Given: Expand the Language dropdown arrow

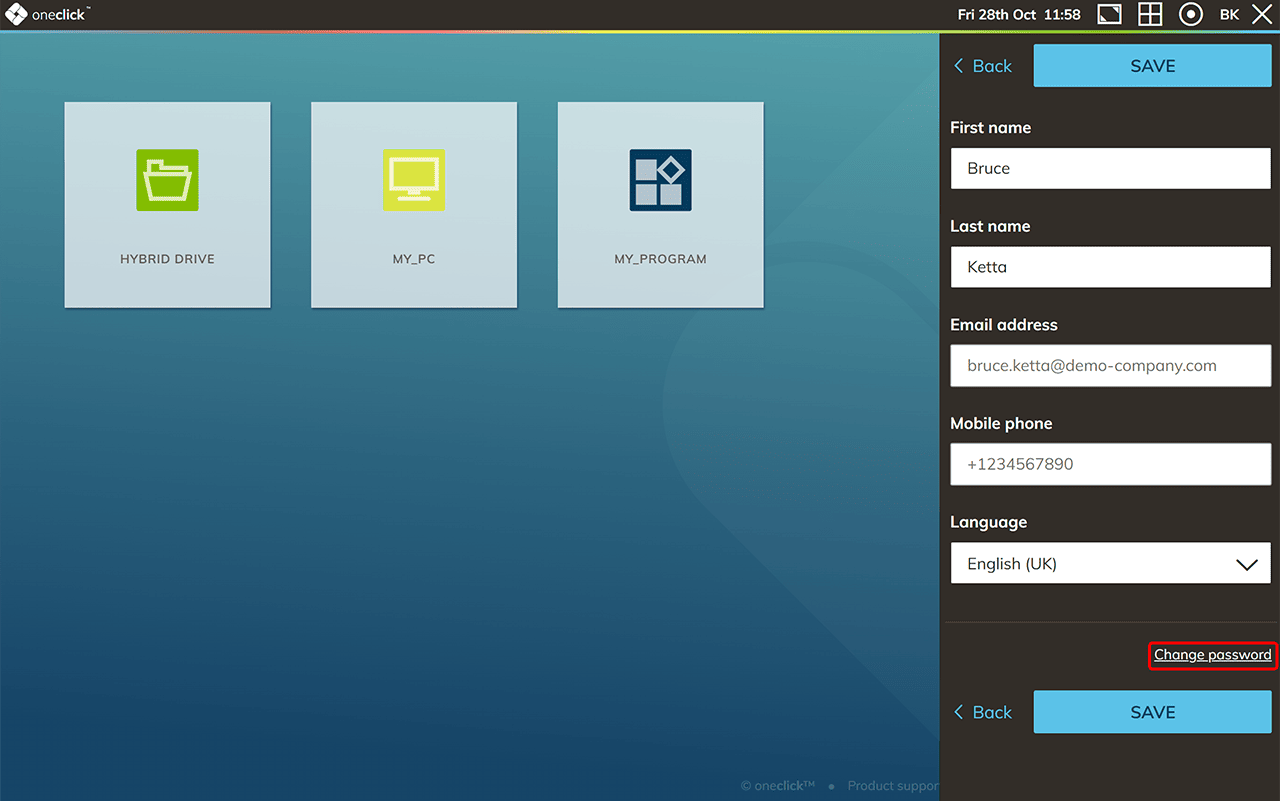Looking at the screenshot, I should 1246,564.
